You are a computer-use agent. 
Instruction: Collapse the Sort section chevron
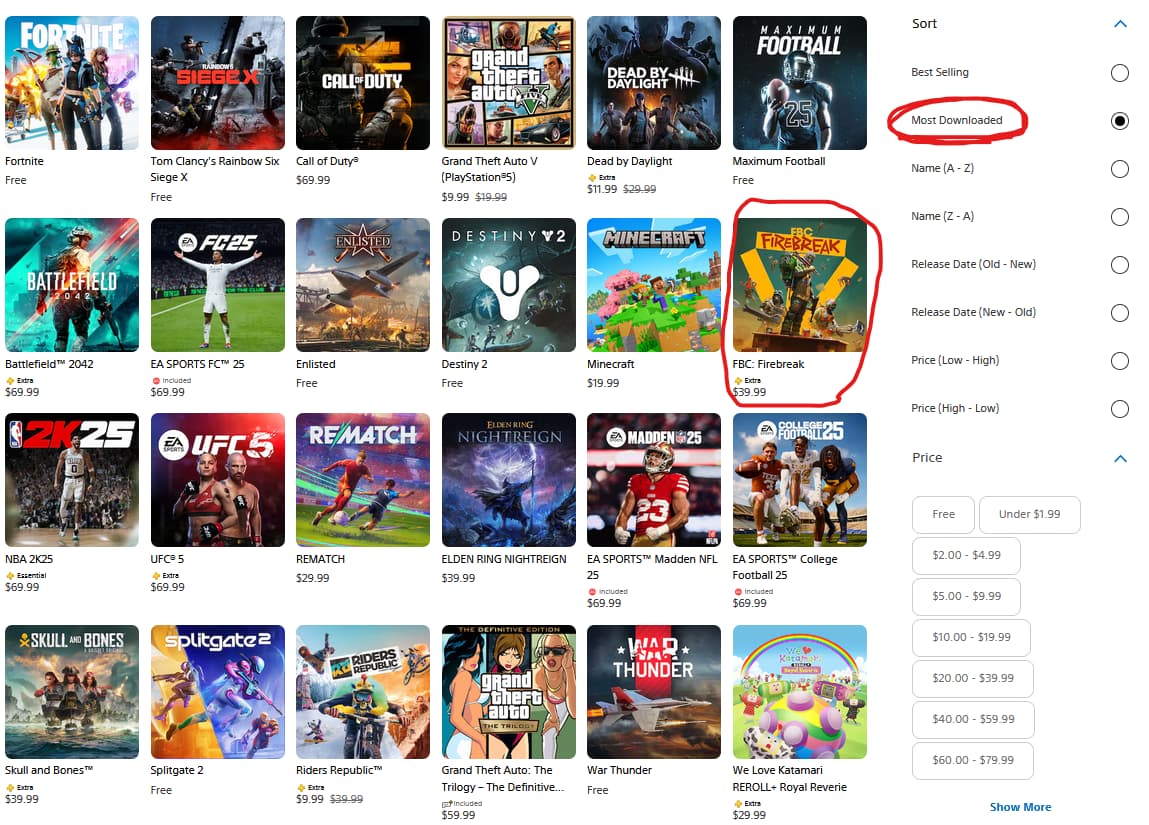[1120, 24]
